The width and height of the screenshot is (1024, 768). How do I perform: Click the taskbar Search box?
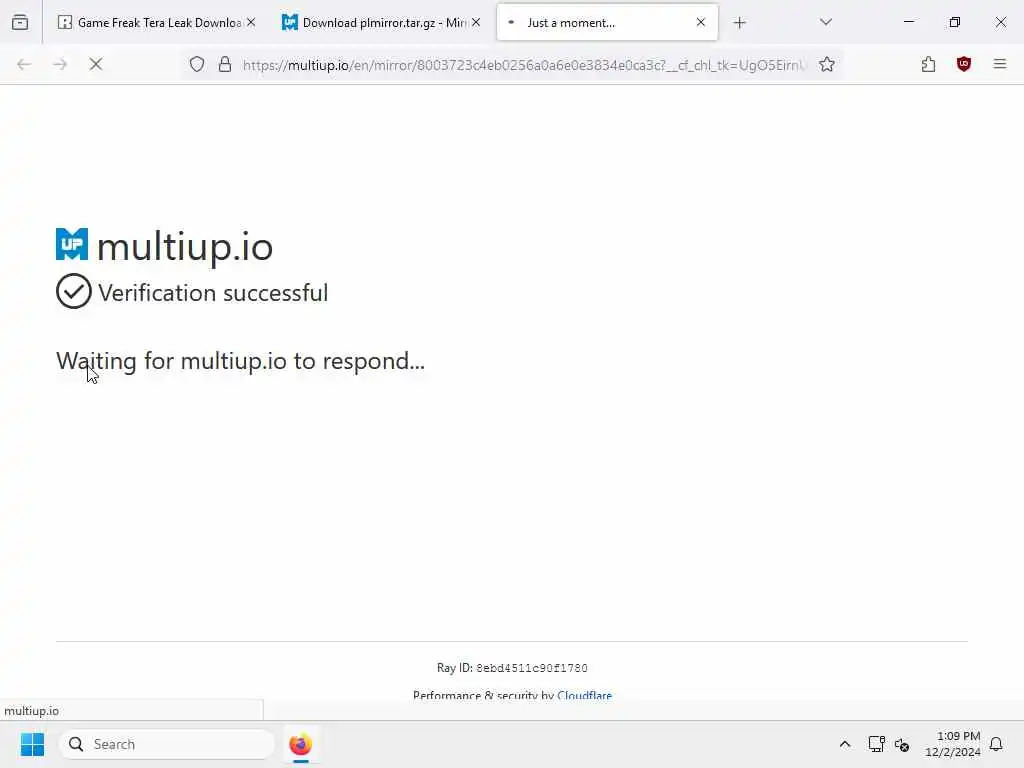click(167, 744)
